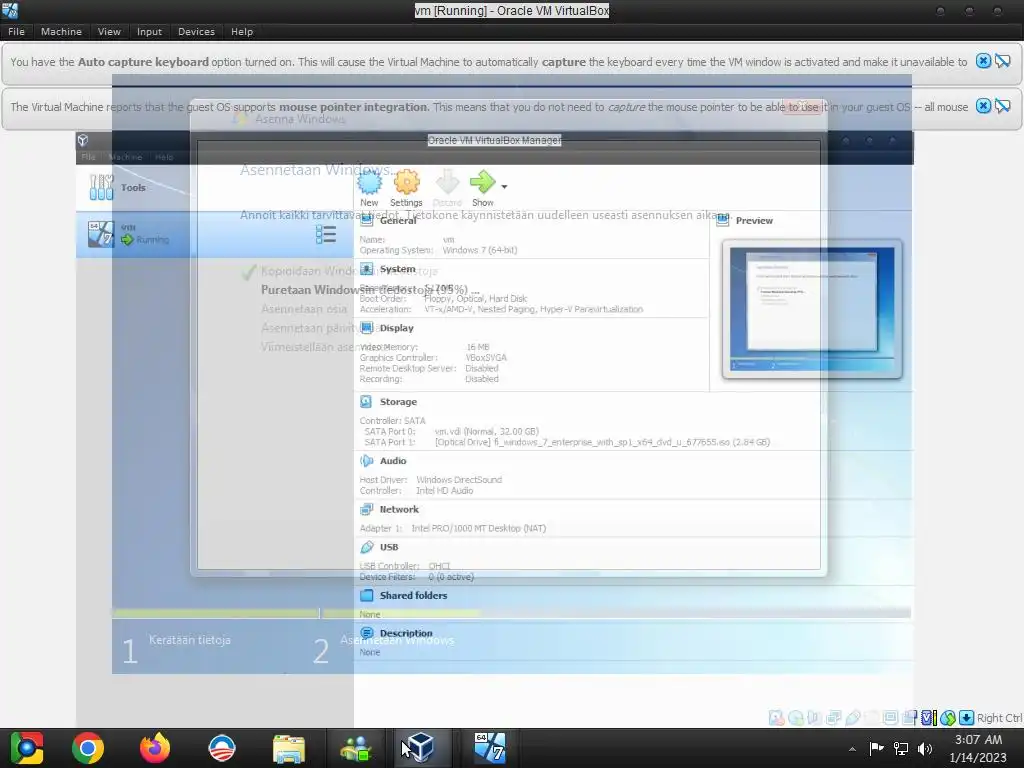
Task: Open the Devices menu
Action: point(196,31)
